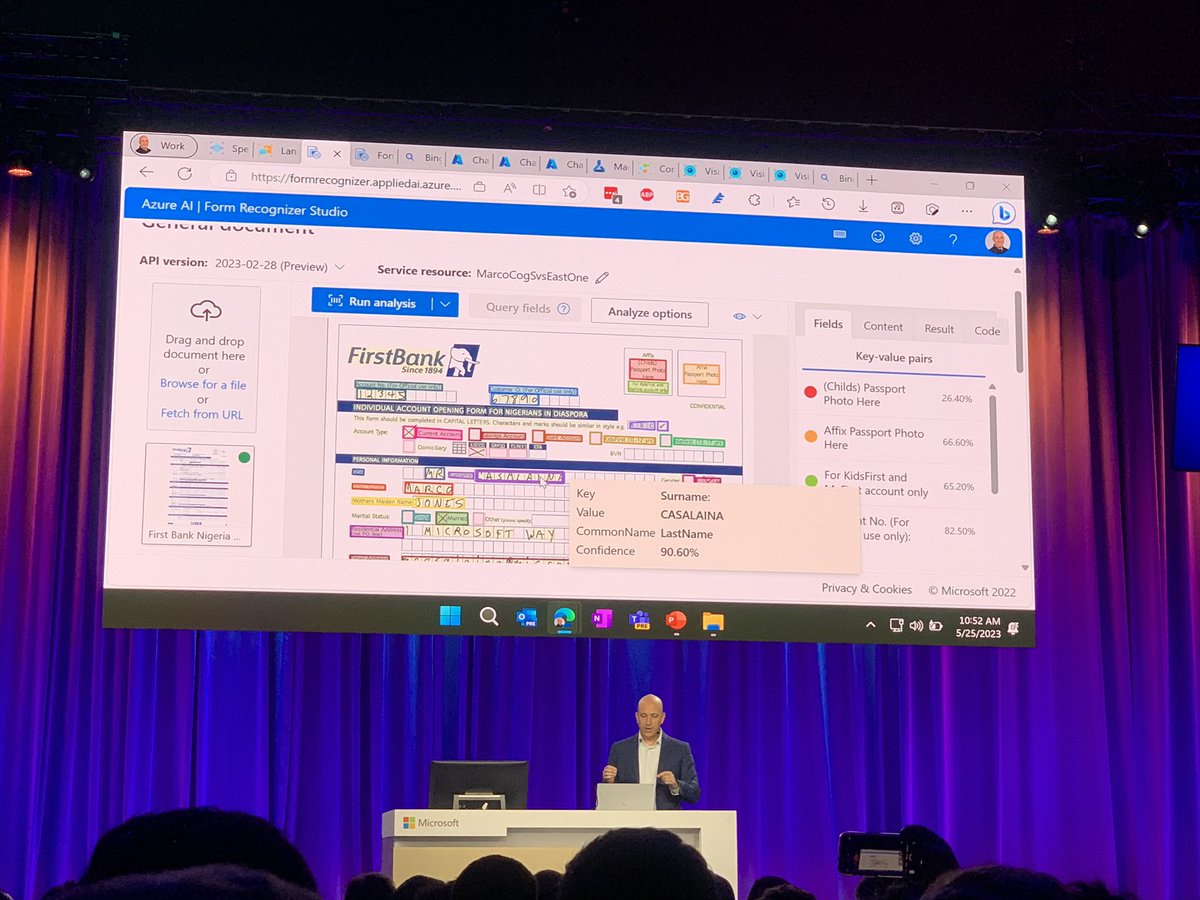Edit service resource with pencil icon

pos(601,278)
